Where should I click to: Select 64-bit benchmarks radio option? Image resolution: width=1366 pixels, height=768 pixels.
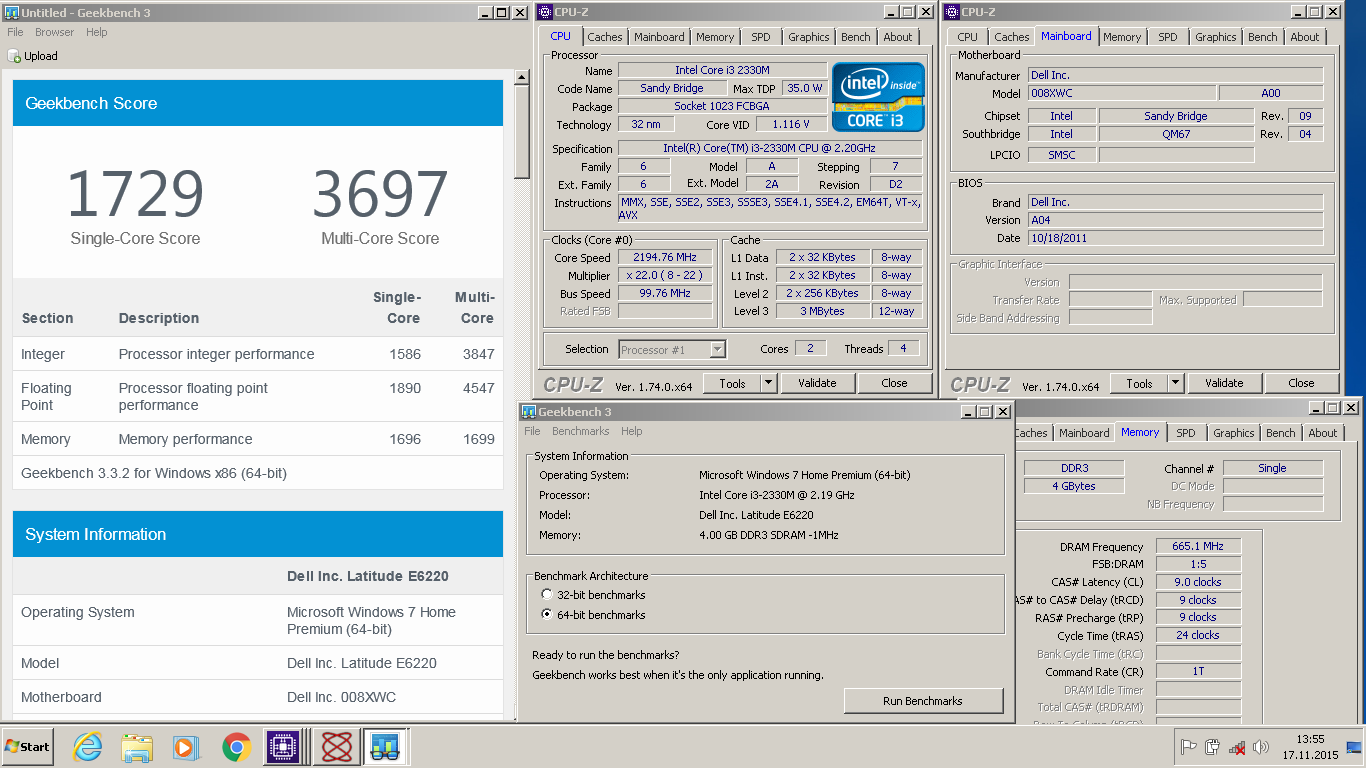coord(547,615)
